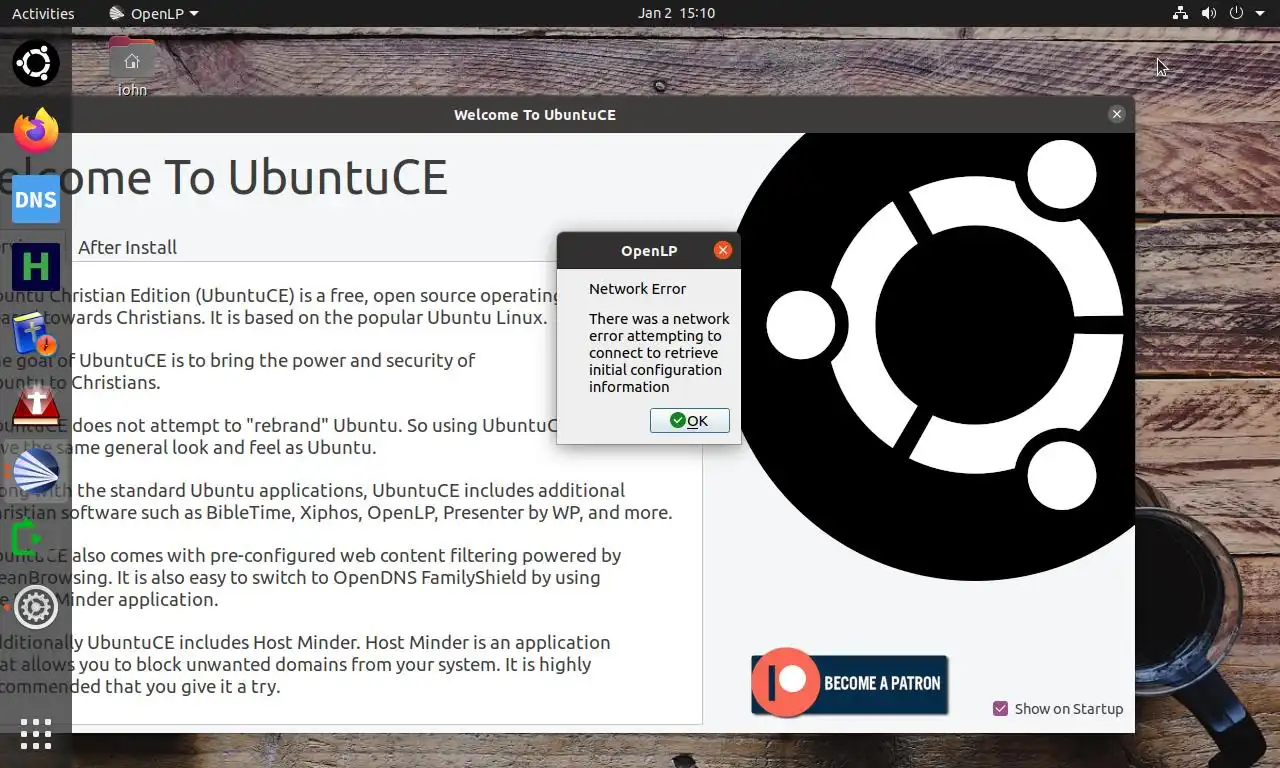
Task: Open the Jan 2 15:10 clock calendar
Action: [x=677, y=13]
